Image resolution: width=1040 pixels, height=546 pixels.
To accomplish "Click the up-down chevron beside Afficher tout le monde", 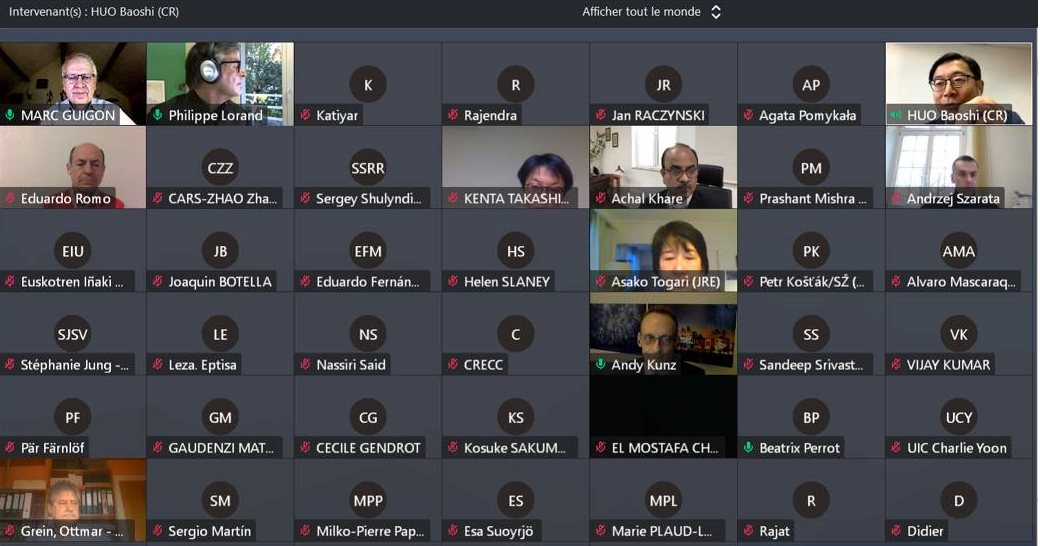I will click(x=716, y=12).
